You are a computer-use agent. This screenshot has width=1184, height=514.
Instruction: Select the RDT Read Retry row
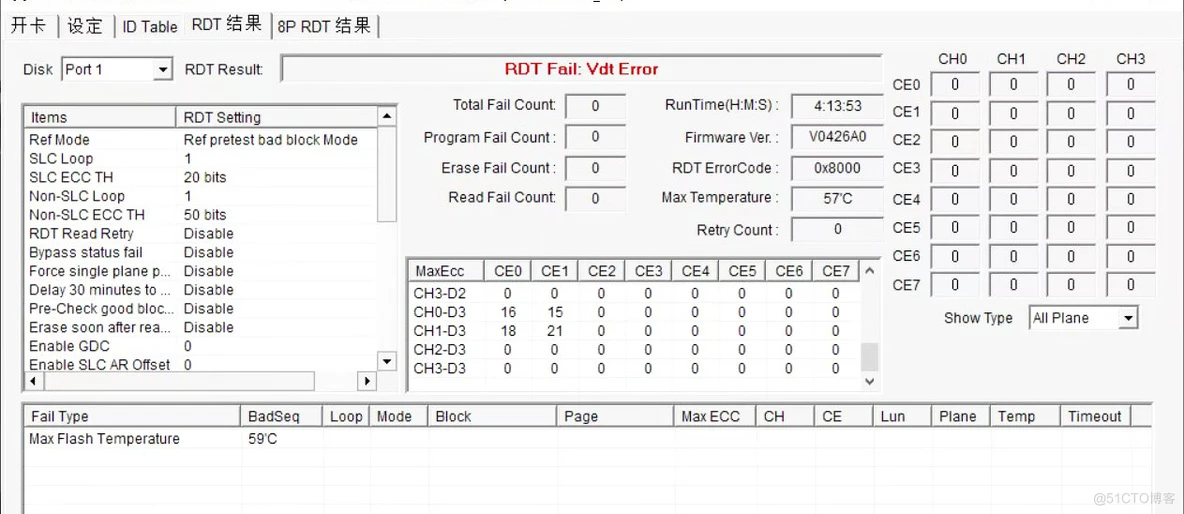point(201,233)
